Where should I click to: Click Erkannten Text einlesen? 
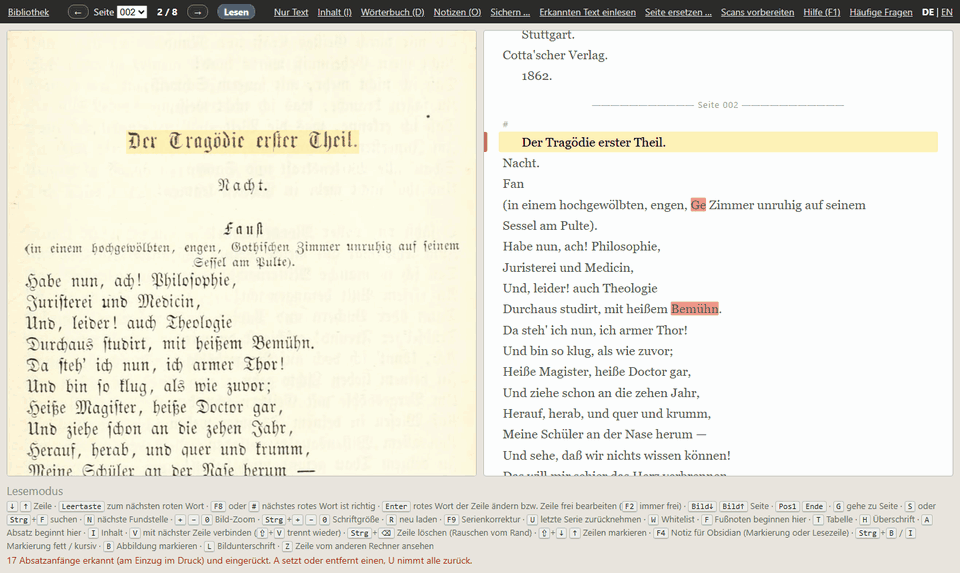(587, 12)
